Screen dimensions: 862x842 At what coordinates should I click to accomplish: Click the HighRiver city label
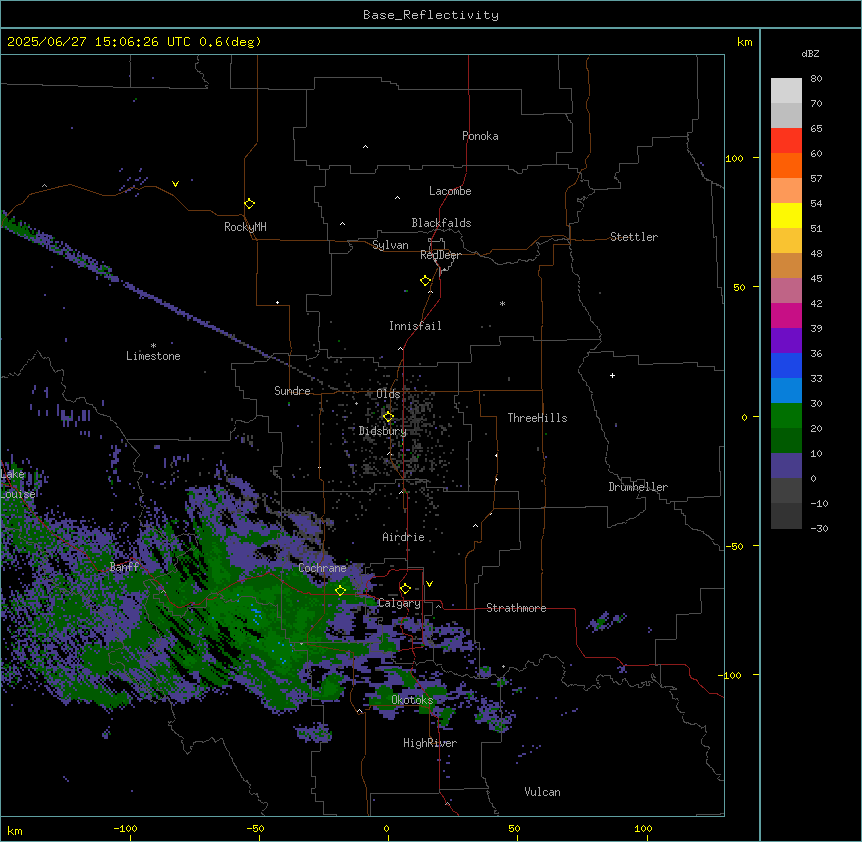pos(430,743)
